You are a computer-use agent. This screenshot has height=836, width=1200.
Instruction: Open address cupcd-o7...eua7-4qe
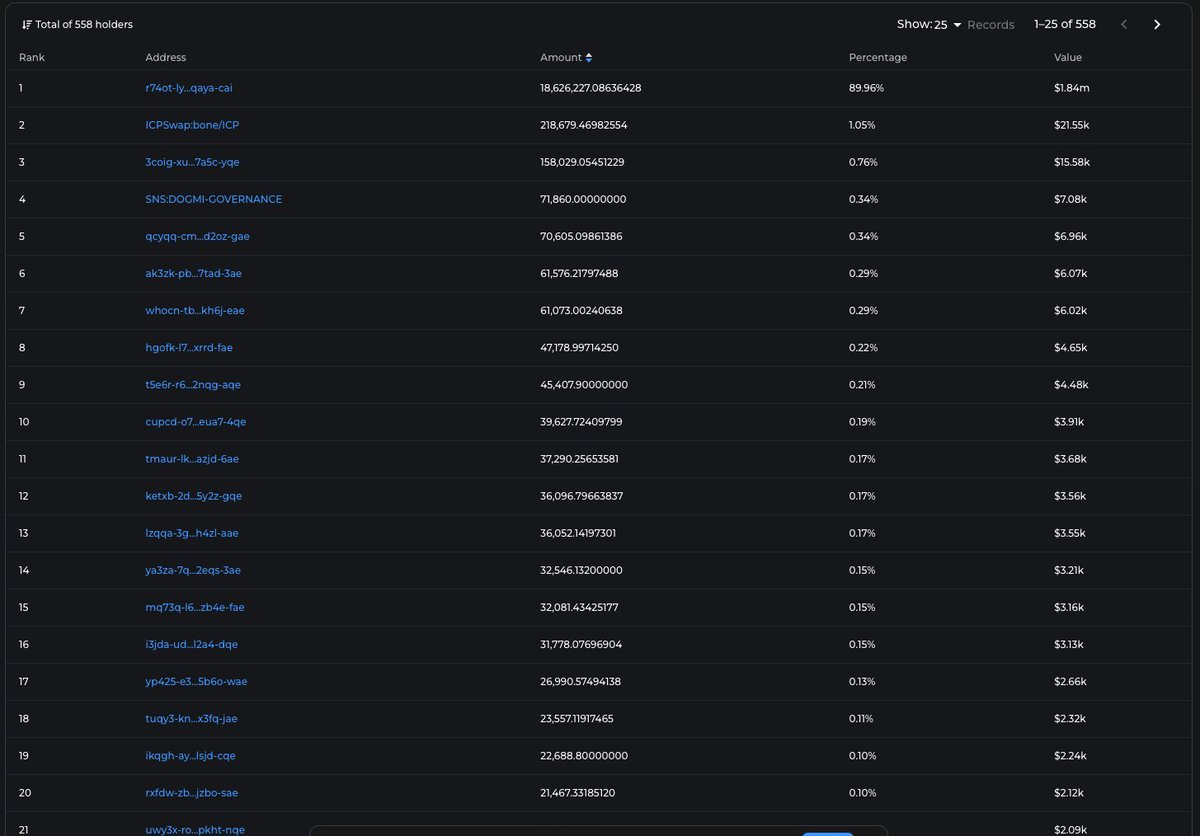[196, 421]
